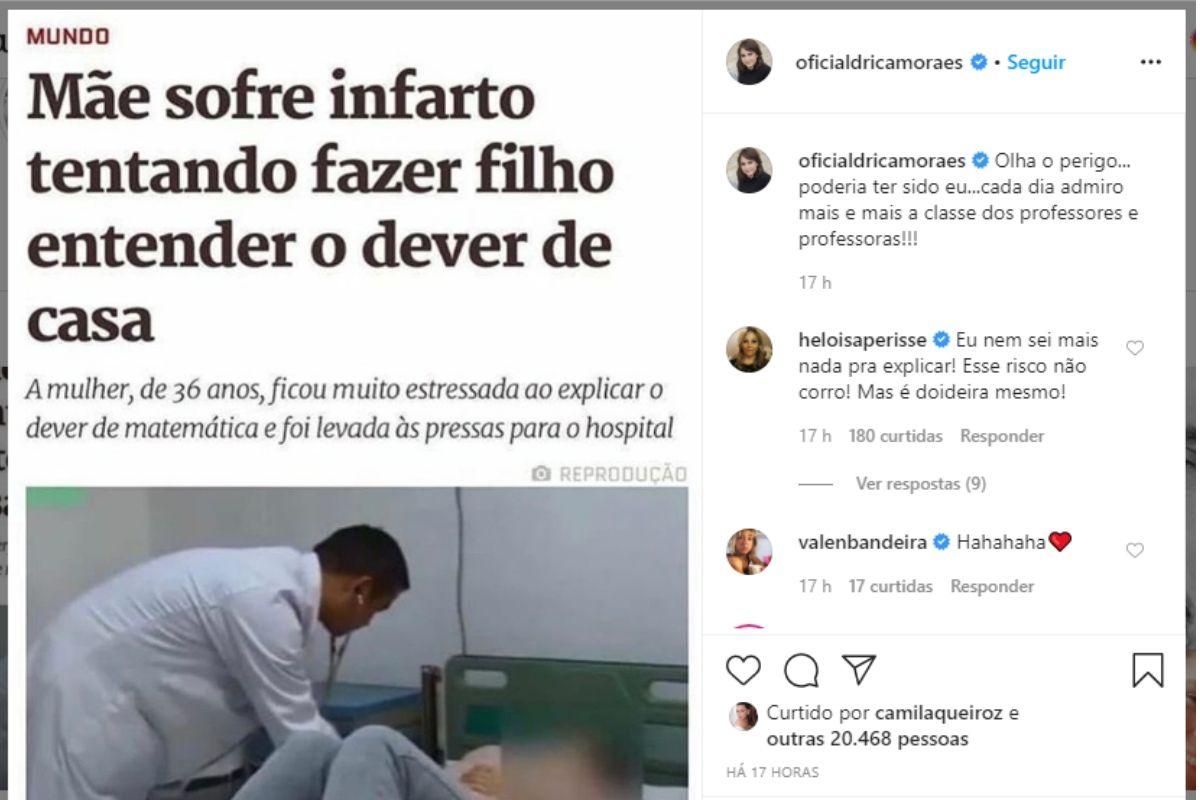
Task: Open valenbandeira's avatar
Action: pyautogui.click(x=749, y=551)
